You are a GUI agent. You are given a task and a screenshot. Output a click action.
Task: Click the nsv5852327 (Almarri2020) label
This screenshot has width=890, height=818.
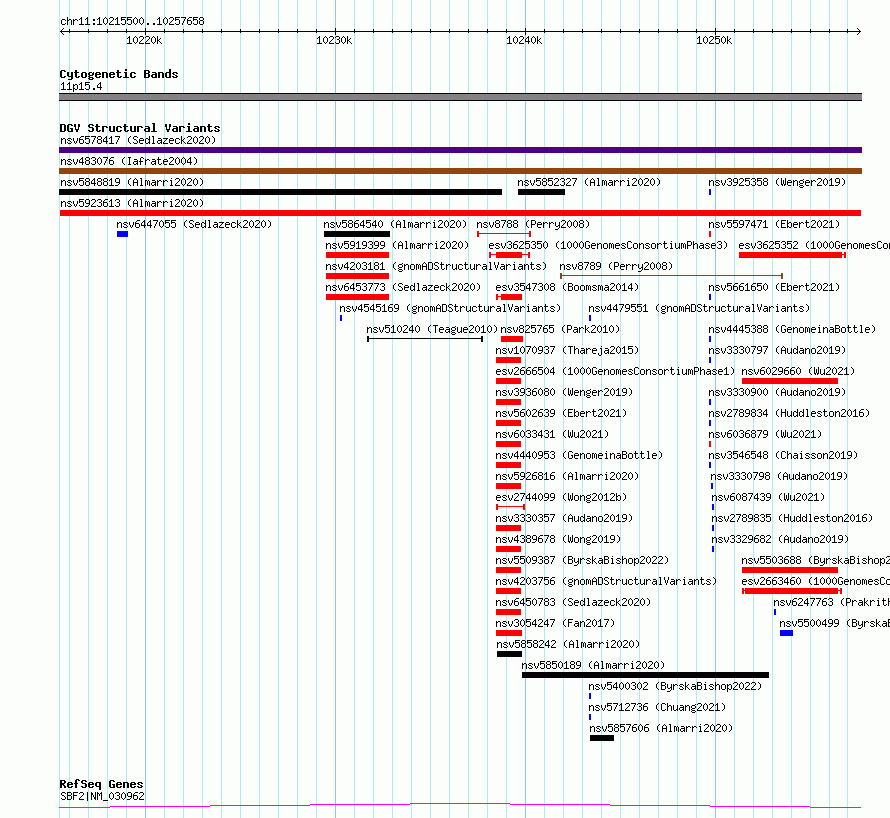[589, 182]
